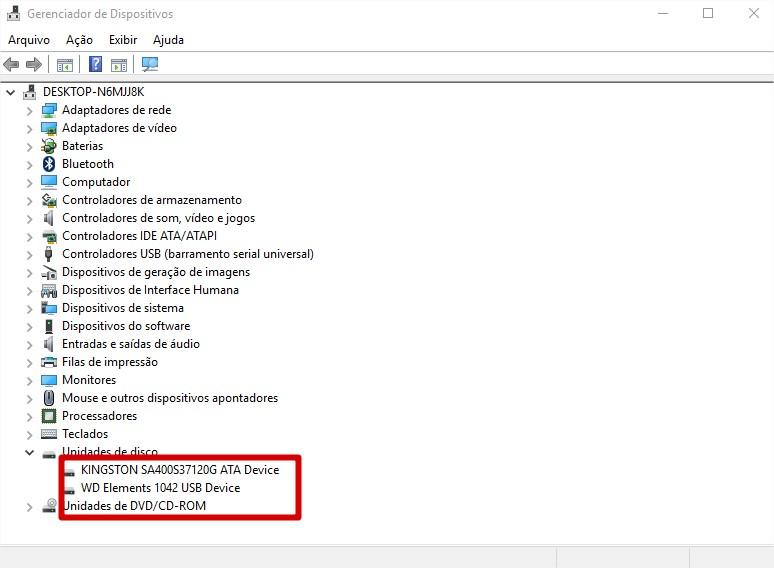Click the properties pane toolbar icon
Screen dimensions: 774x568
pyautogui.click(x=119, y=65)
